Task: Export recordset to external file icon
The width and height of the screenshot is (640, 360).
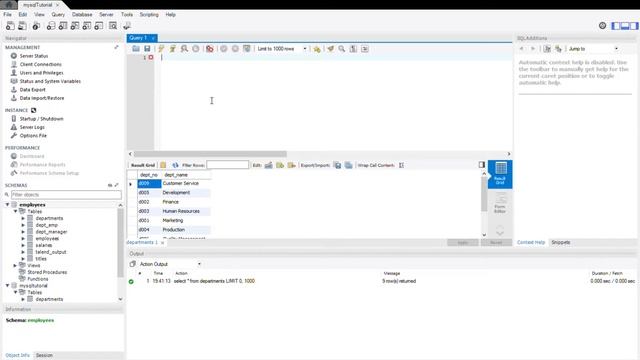Action: click(x=337, y=165)
